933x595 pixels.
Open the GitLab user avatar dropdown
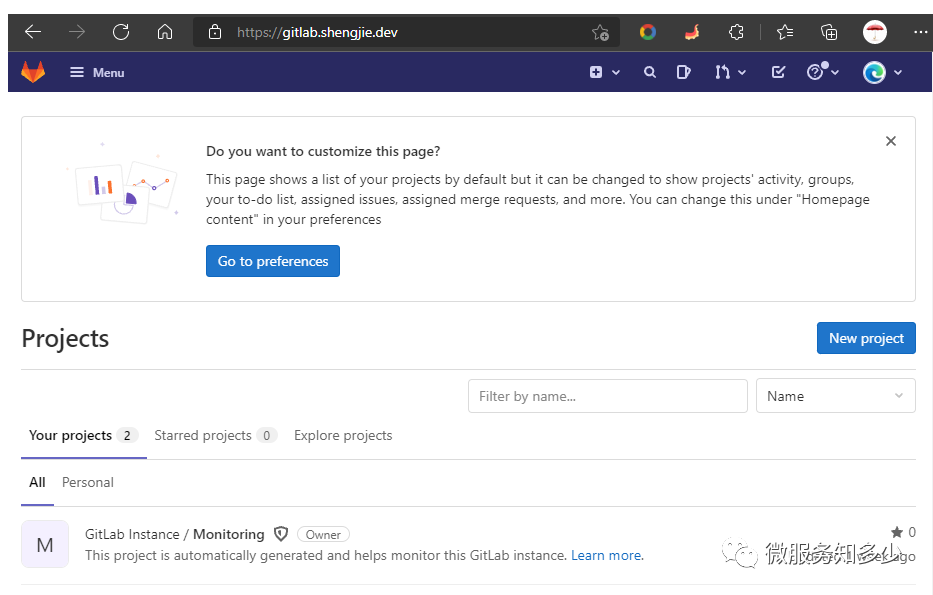pyautogui.click(x=883, y=73)
